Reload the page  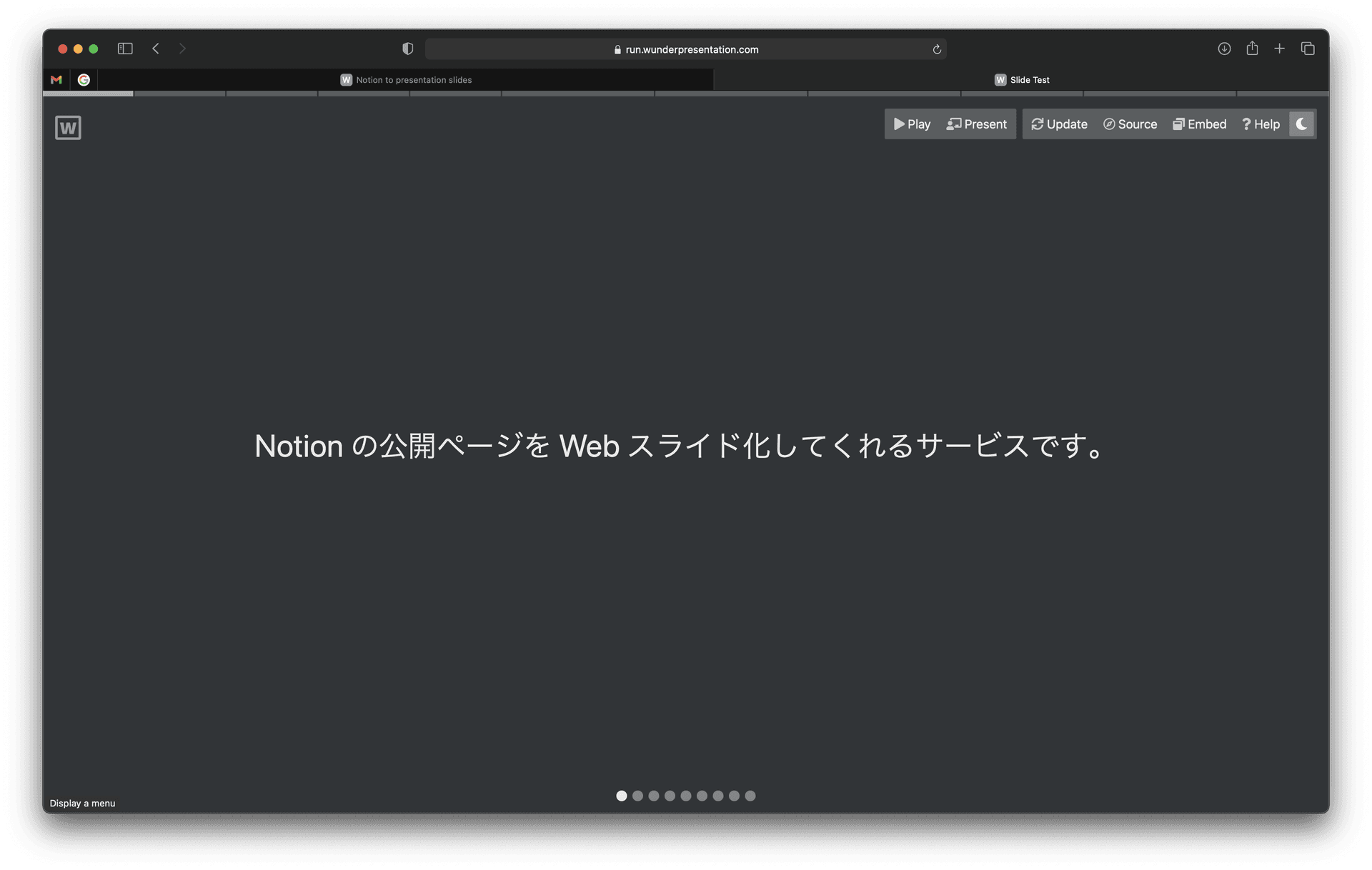[x=937, y=49]
